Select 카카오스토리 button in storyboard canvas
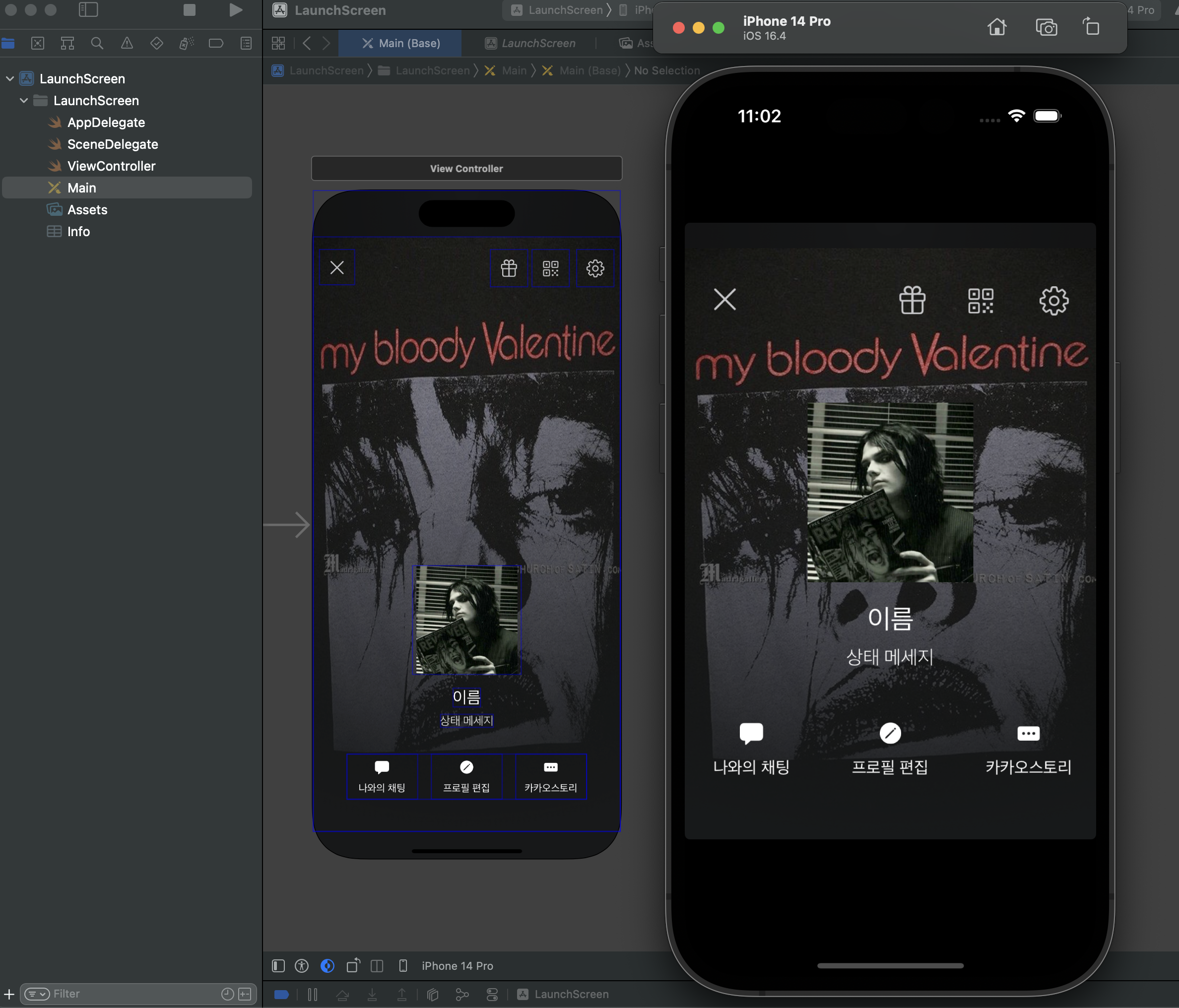1179x1008 pixels. point(551,776)
